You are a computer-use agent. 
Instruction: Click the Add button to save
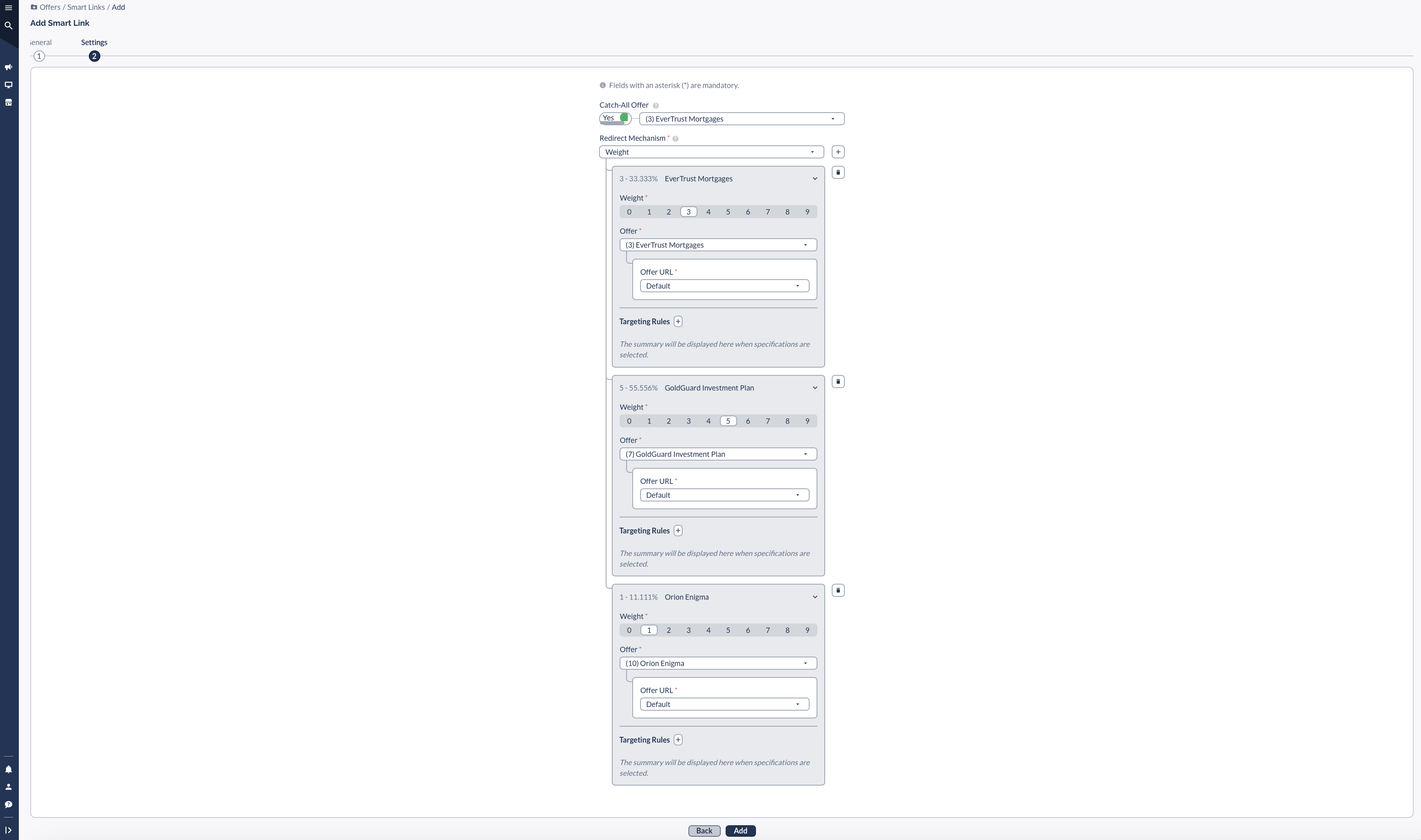740,831
